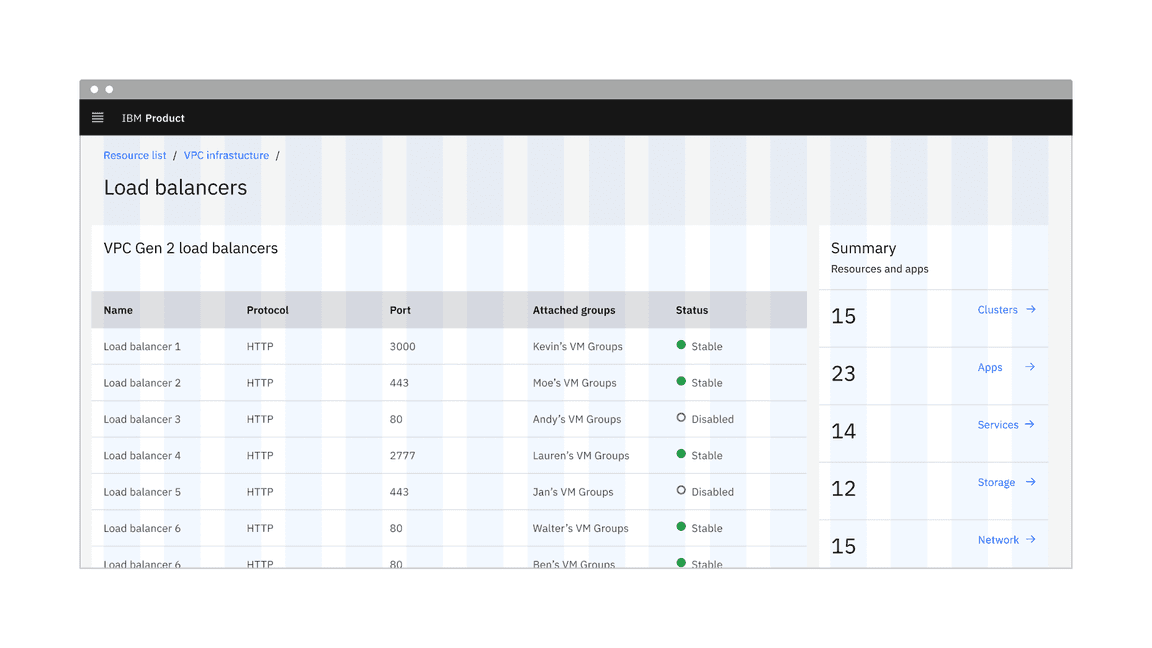The width and height of the screenshot is (1152, 648).
Task: Click the arrow icon next to Services
Action: pos(1030,425)
